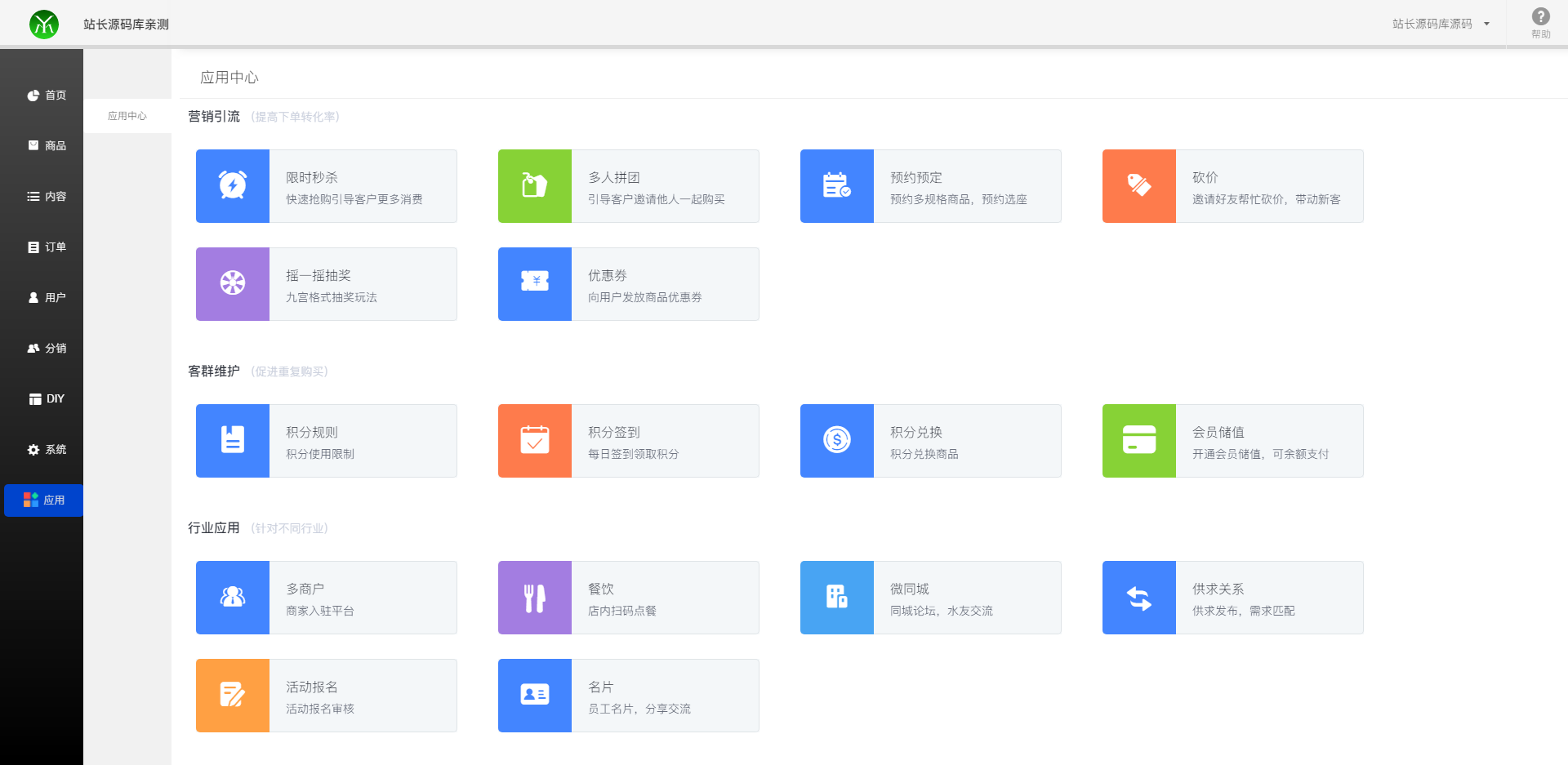1568x765 pixels.
Task: Open the 积分规则 app title
Action: (312, 433)
